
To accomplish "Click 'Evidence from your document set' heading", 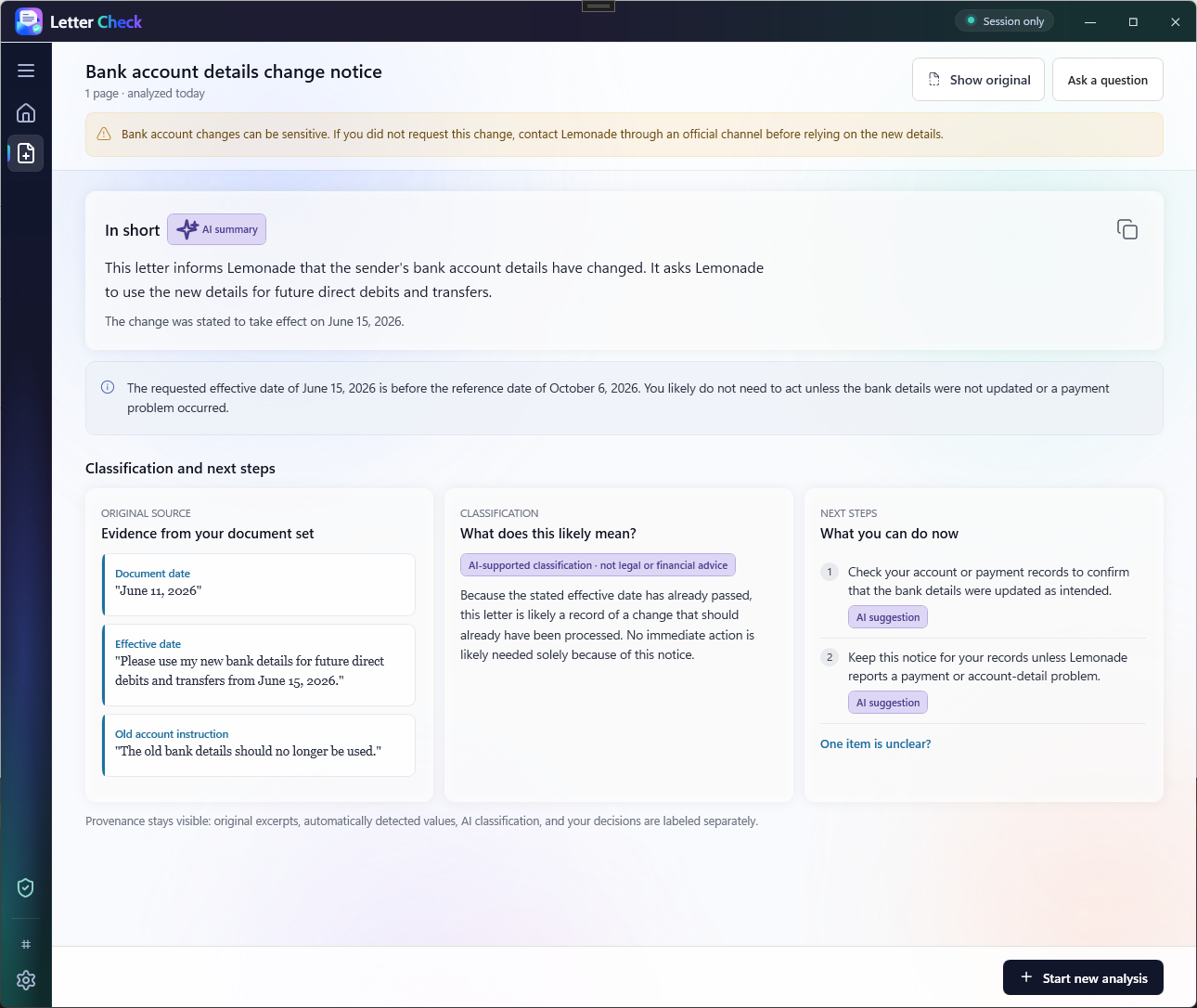I will click(208, 534).
